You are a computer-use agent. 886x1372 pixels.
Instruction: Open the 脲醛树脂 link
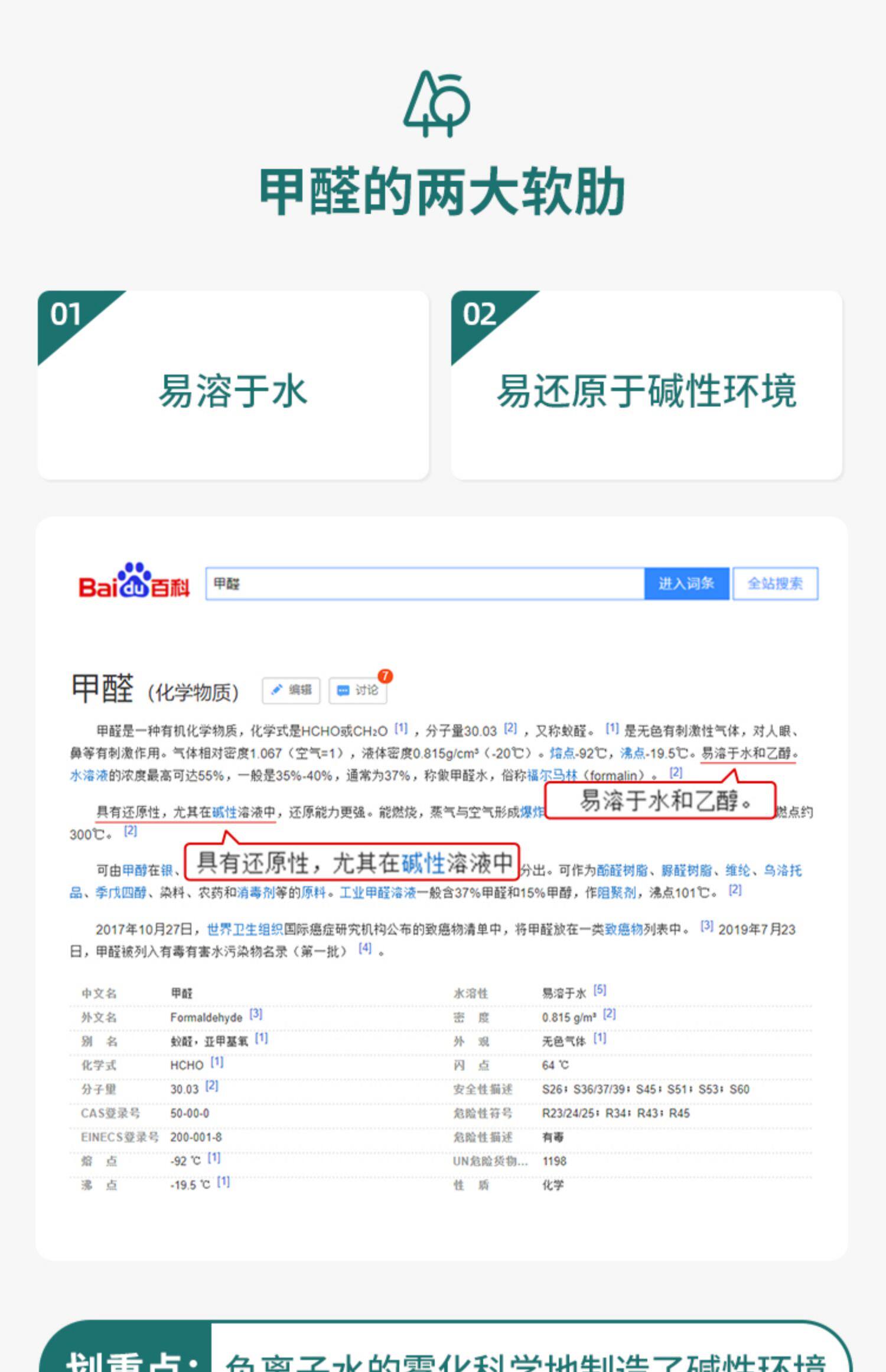[687, 870]
